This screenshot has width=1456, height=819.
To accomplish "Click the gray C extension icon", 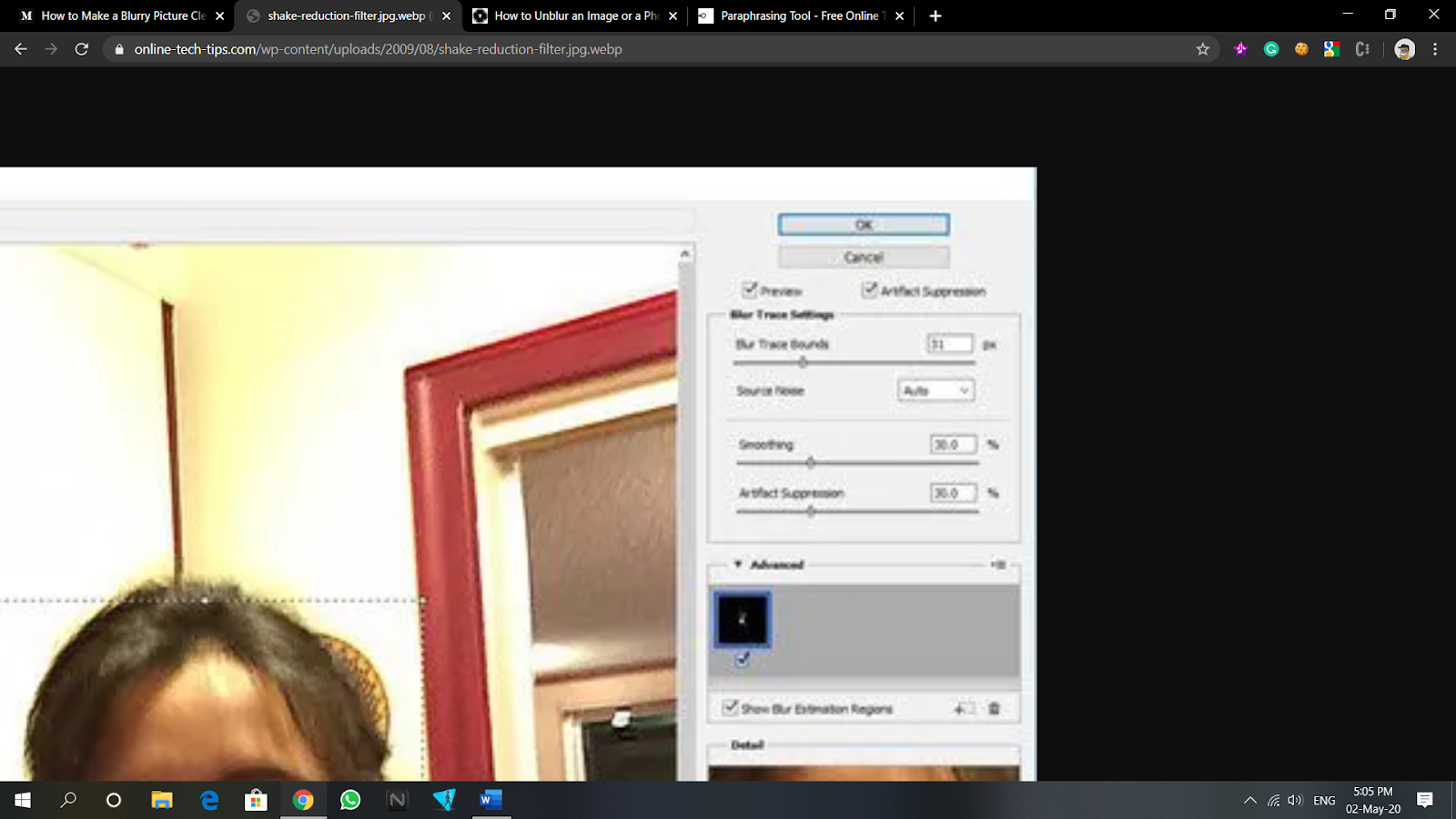I will pos(1362,49).
